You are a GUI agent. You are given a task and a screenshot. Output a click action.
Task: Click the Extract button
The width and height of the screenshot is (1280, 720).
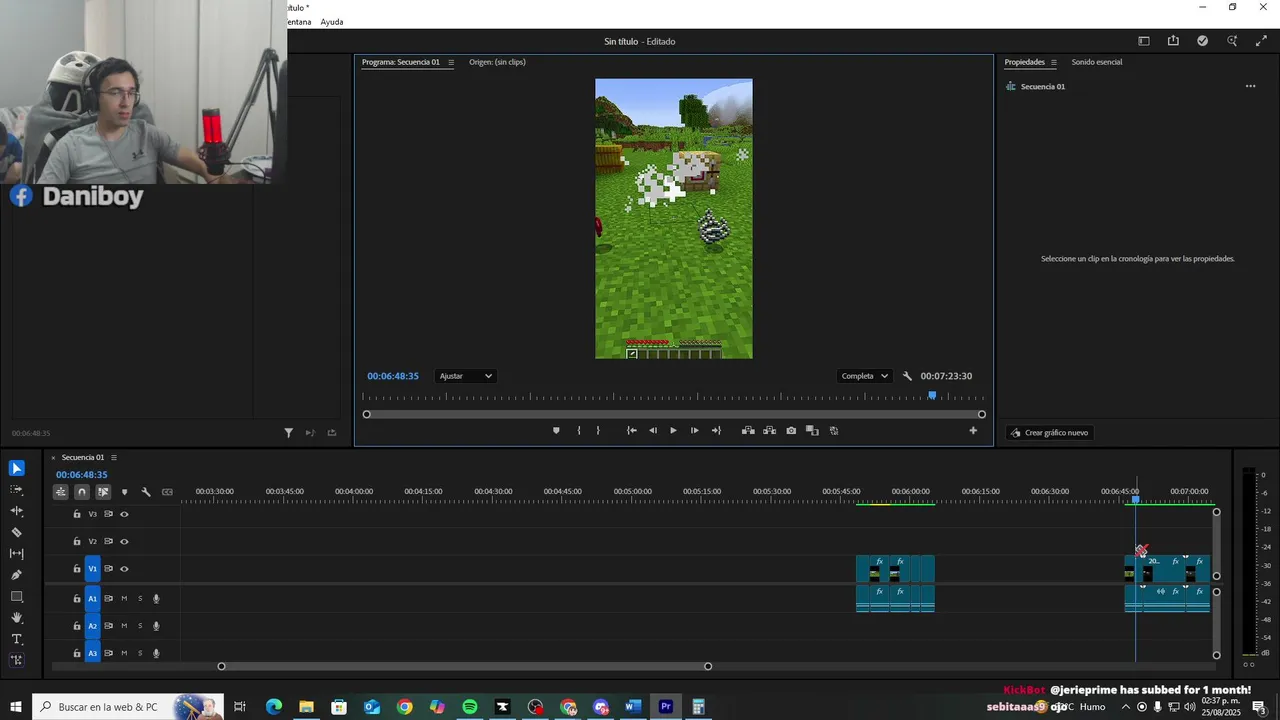[769, 431]
